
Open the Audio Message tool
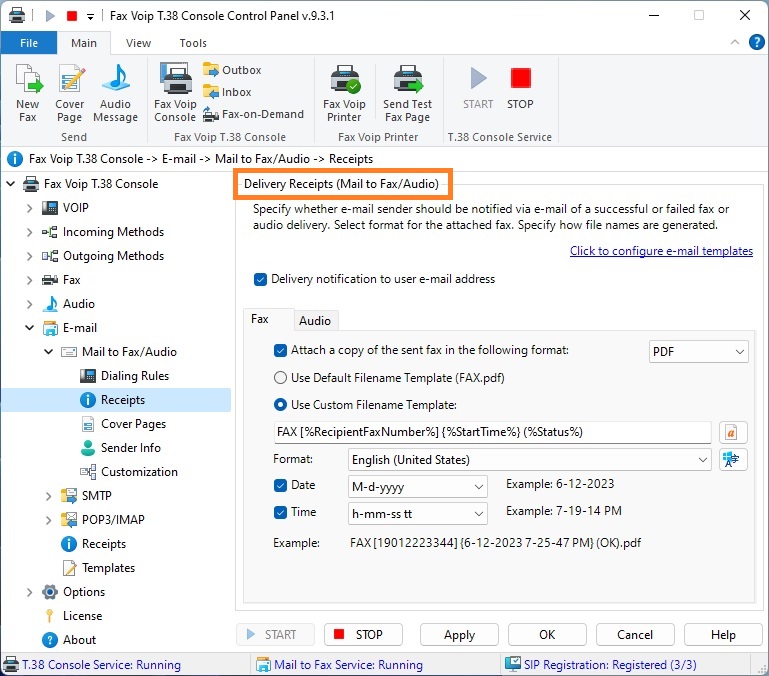coord(115,92)
